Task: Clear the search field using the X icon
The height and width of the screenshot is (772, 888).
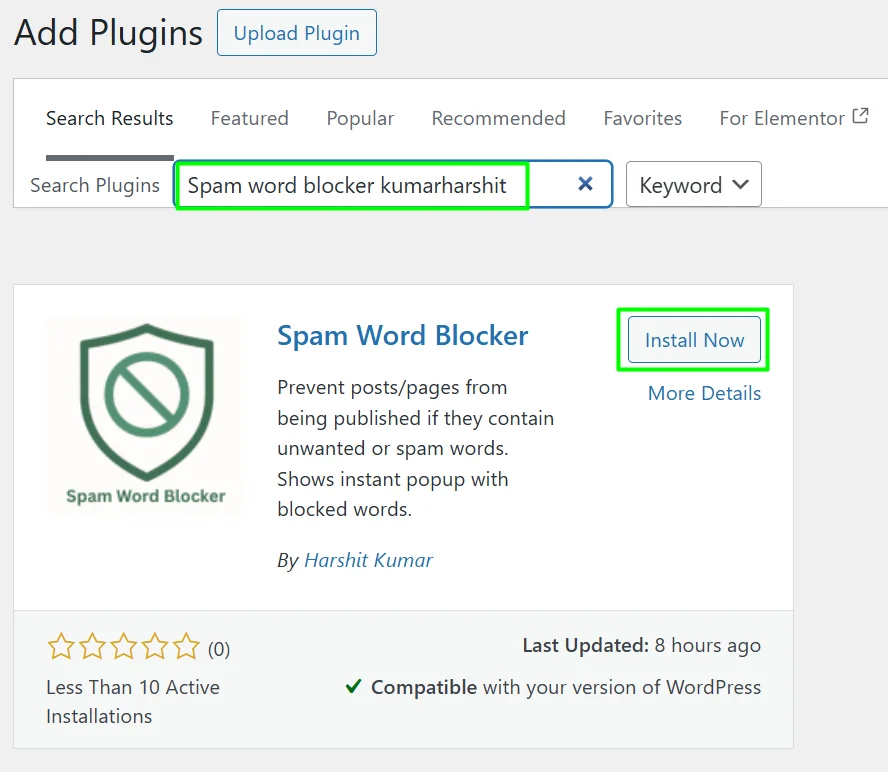Action: click(585, 184)
